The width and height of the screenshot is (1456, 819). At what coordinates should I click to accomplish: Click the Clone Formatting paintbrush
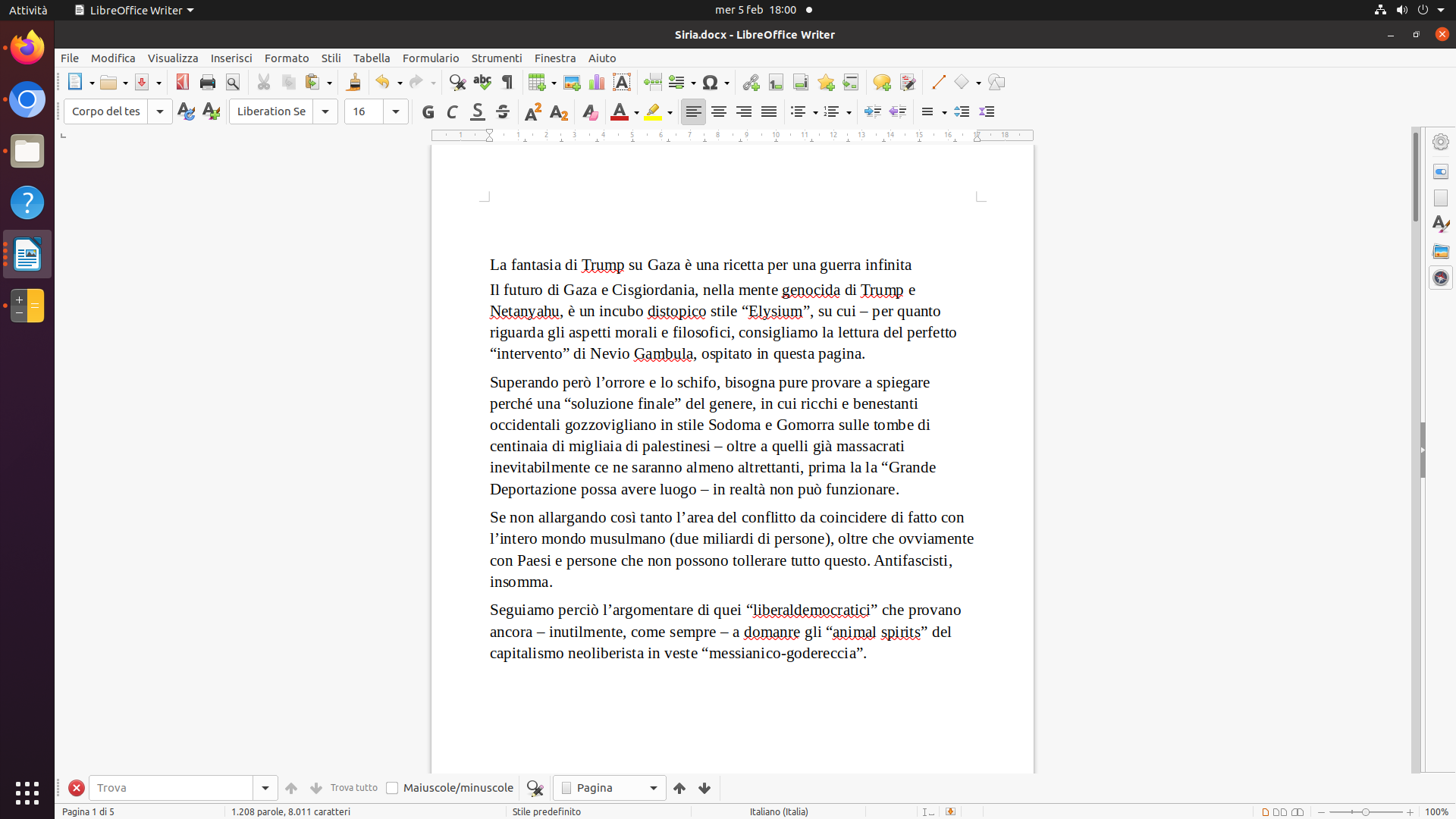[353, 82]
